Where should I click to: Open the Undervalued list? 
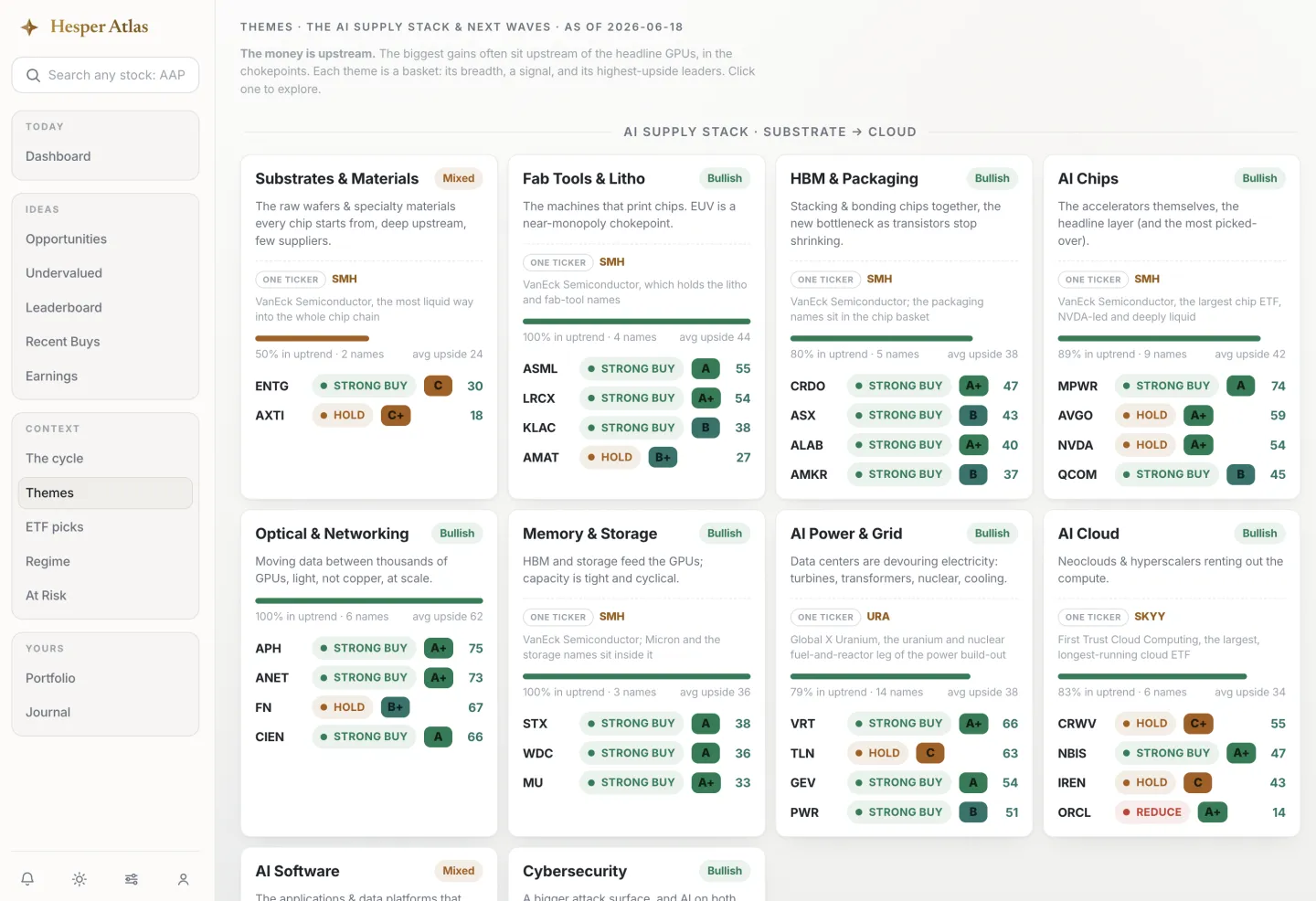click(x=105, y=273)
